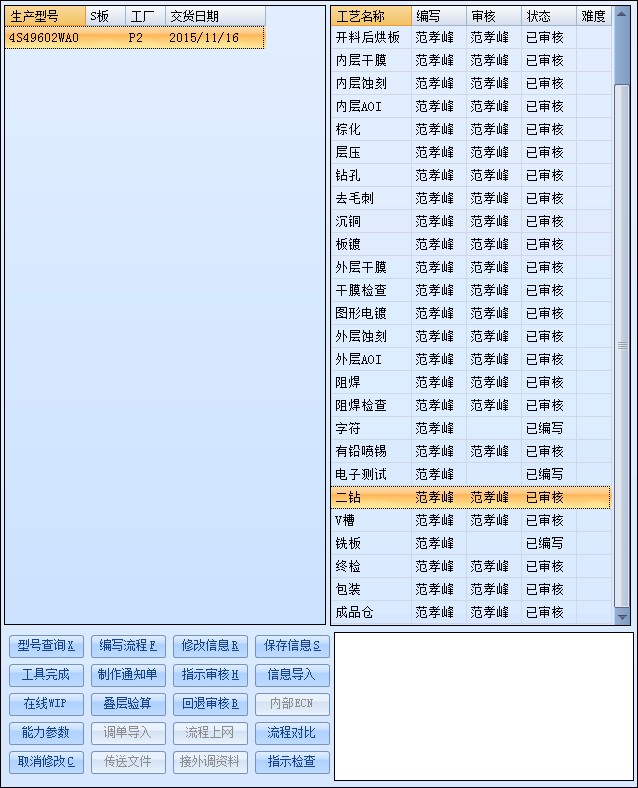
Task: Click the 工具完成 button
Action: point(46,675)
